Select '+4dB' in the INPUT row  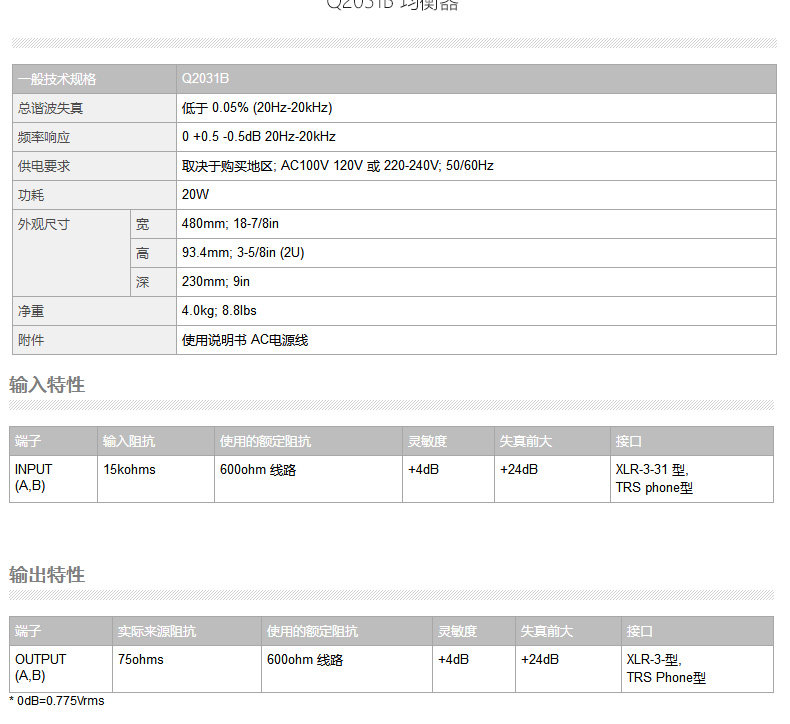click(x=424, y=470)
